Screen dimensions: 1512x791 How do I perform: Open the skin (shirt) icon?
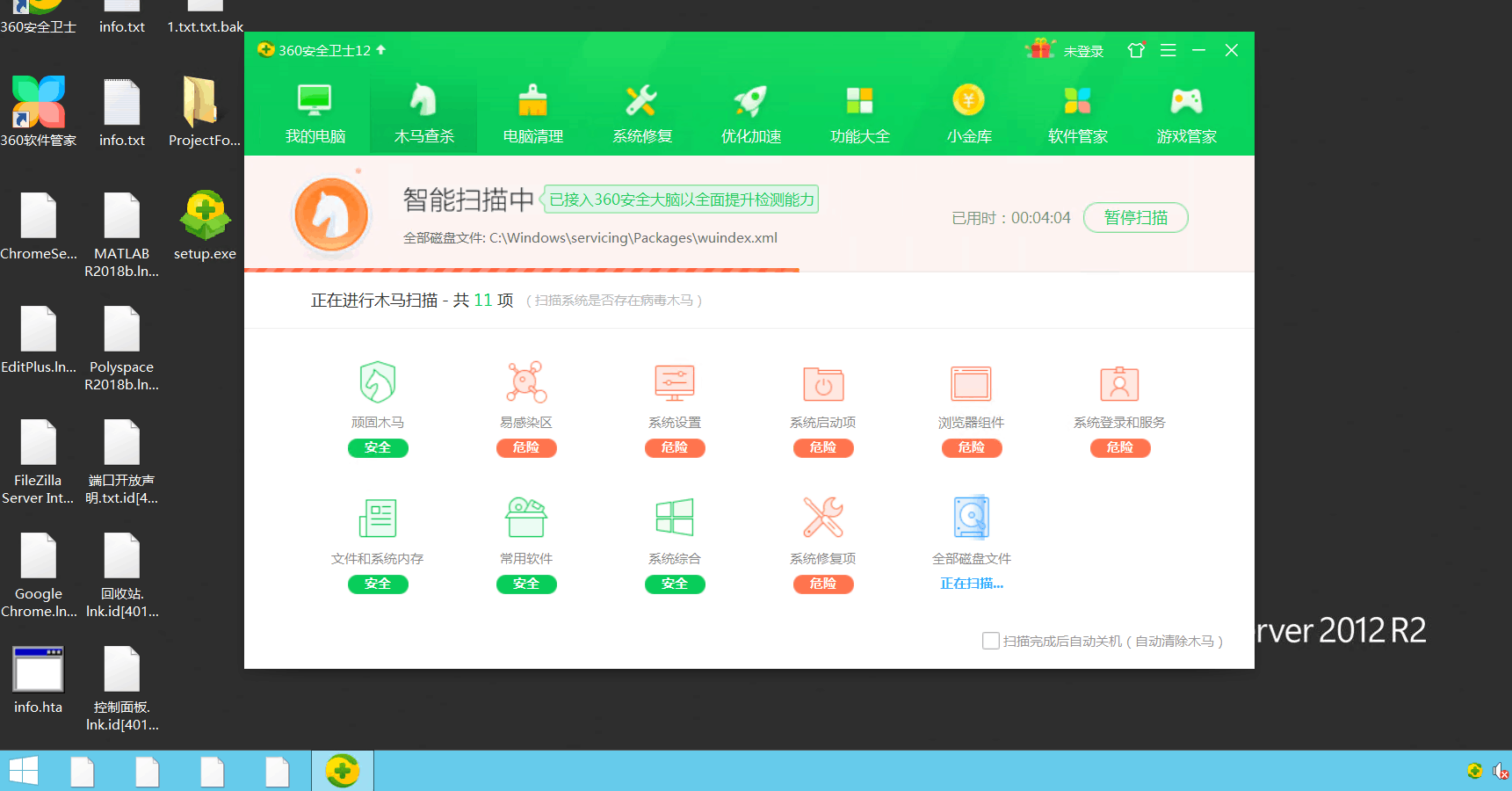point(1136,50)
